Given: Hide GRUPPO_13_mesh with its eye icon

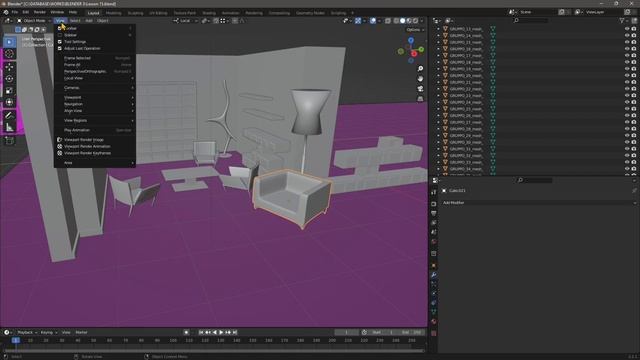Looking at the screenshot, I should tap(627, 29).
